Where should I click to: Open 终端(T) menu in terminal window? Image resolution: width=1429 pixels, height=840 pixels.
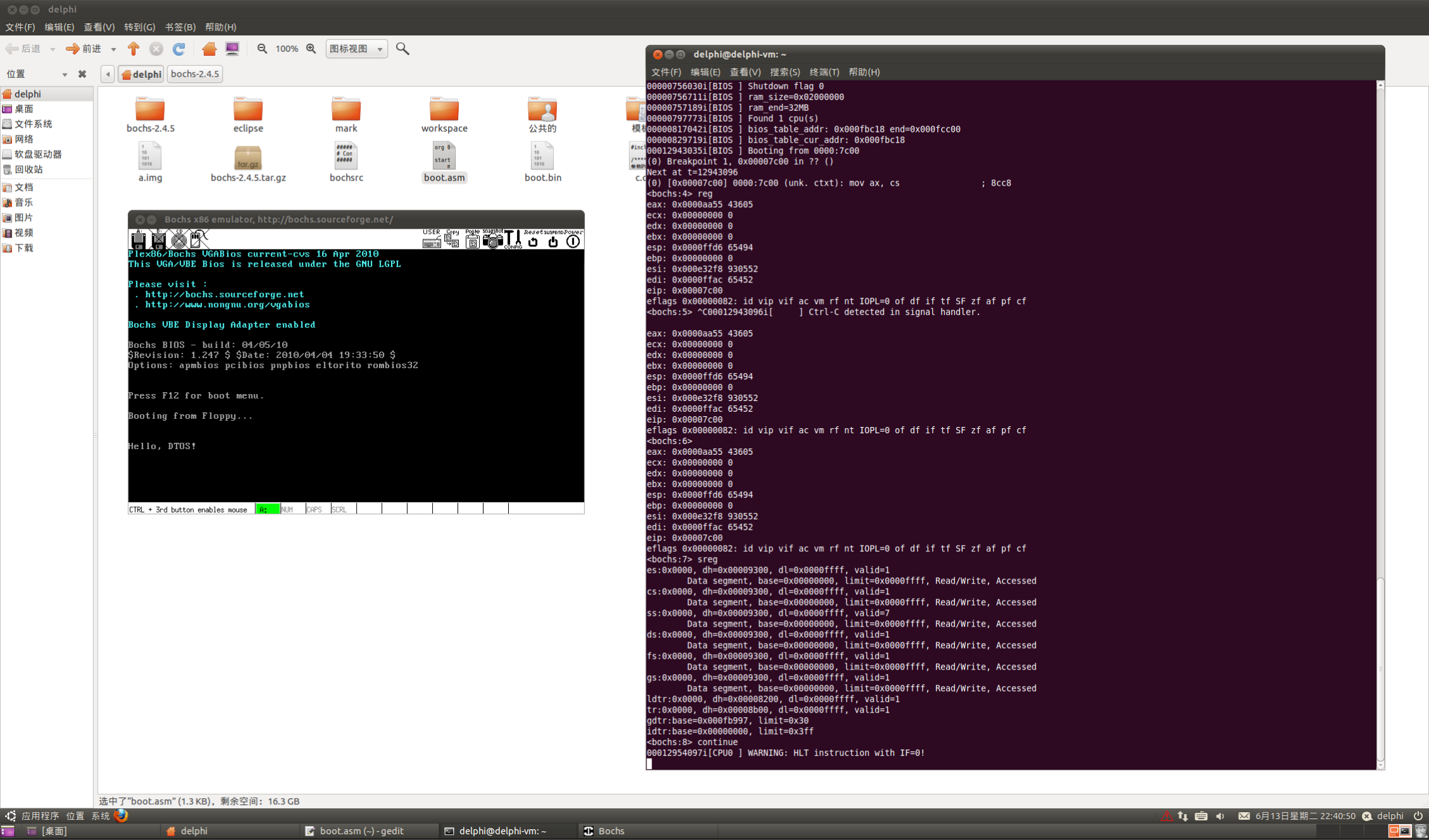(x=824, y=72)
